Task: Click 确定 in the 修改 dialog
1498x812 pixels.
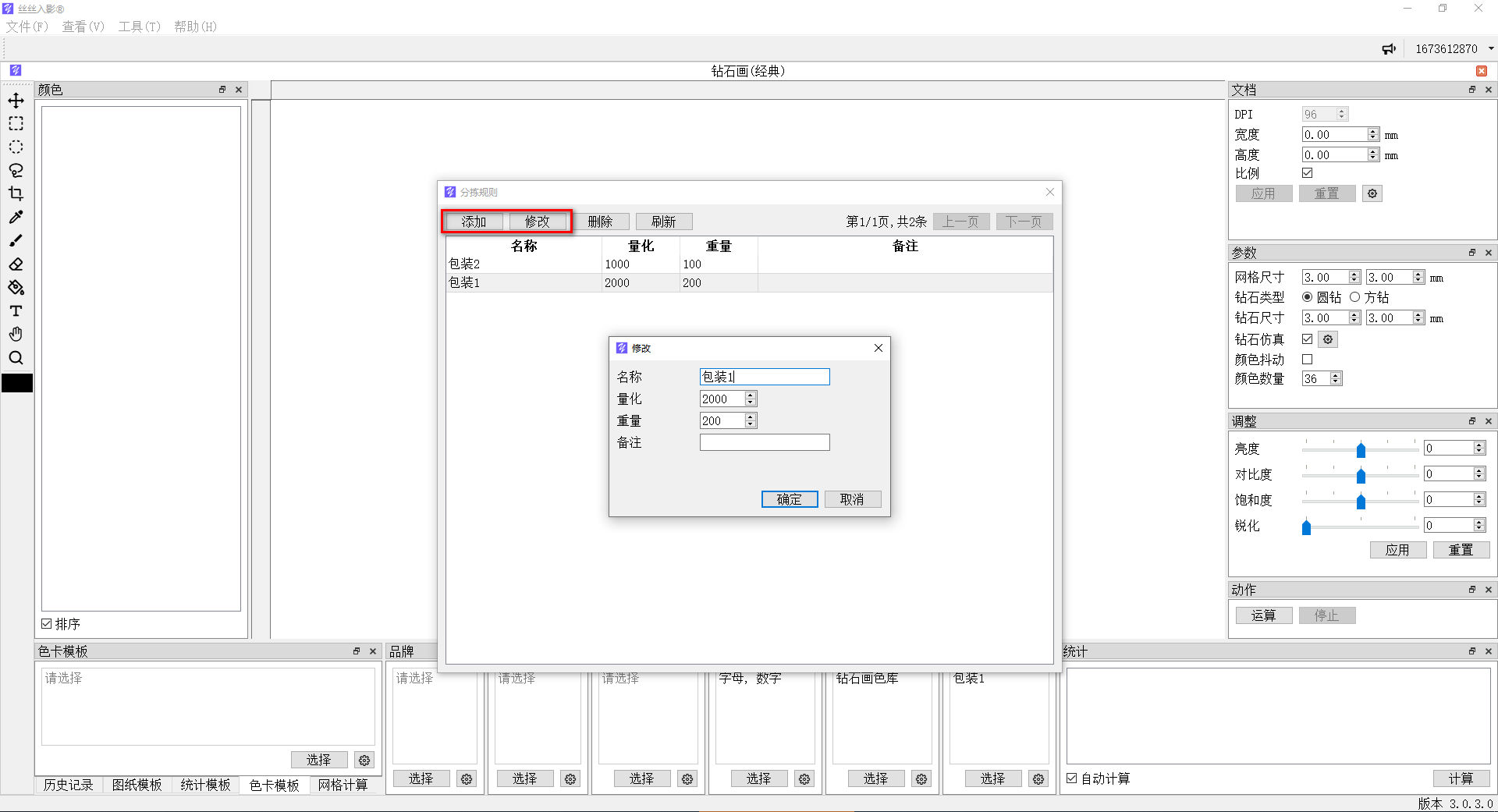Action: 789,499
